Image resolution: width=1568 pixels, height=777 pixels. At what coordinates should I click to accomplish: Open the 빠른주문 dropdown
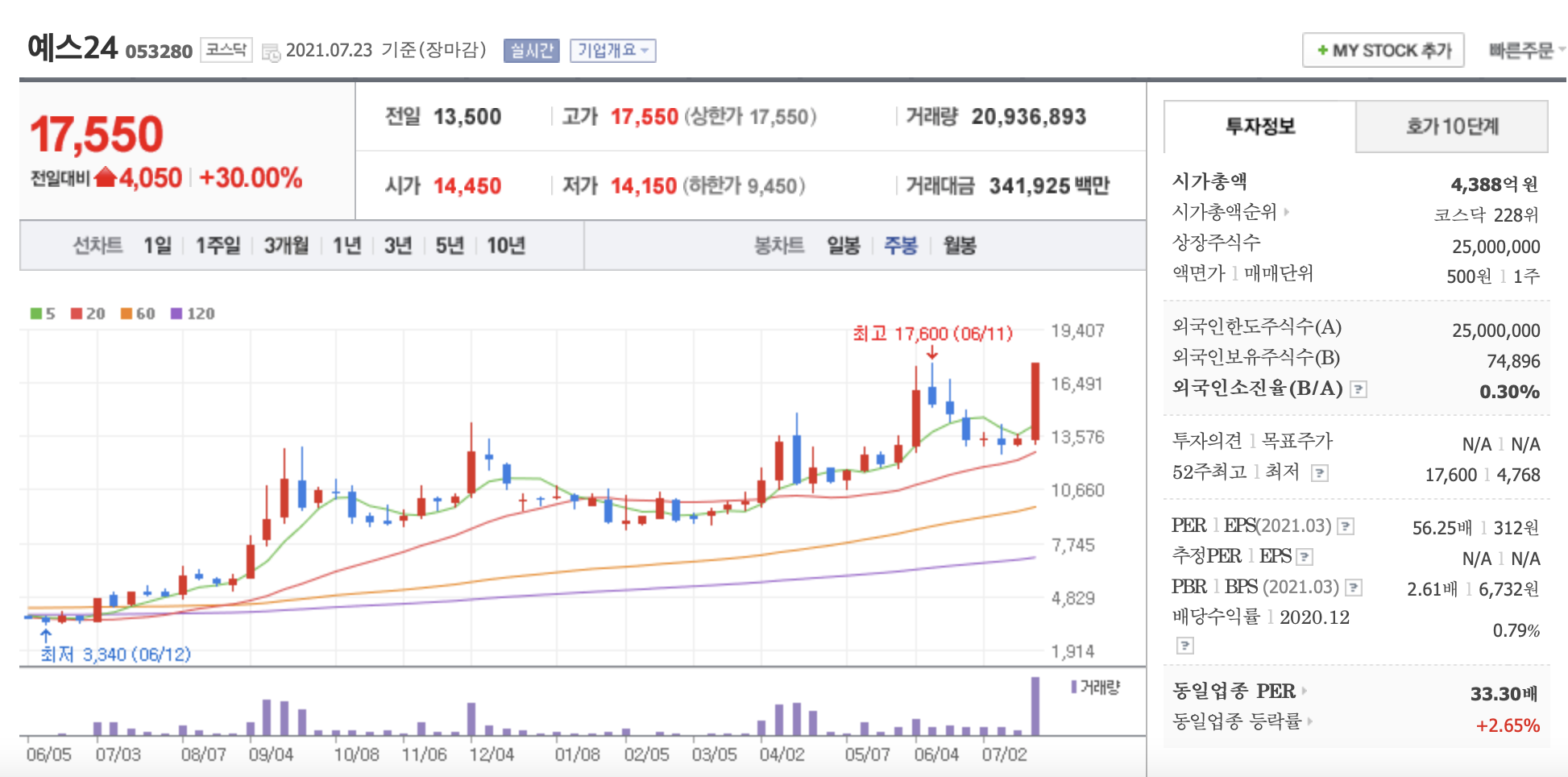coord(1525,51)
